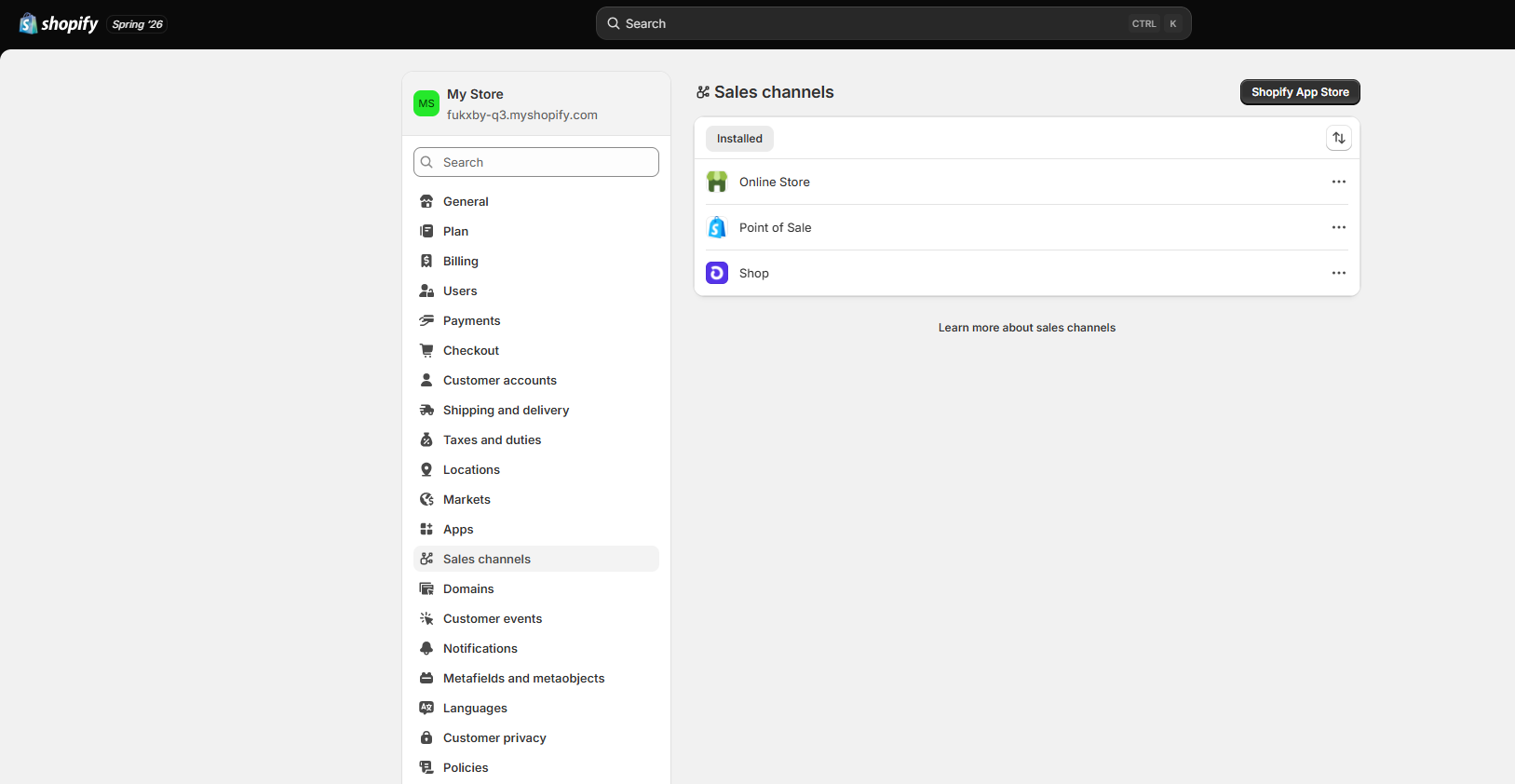The image size is (1515, 784).
Task: Click the Apps grid icon
Action: [x=426, y=529]
